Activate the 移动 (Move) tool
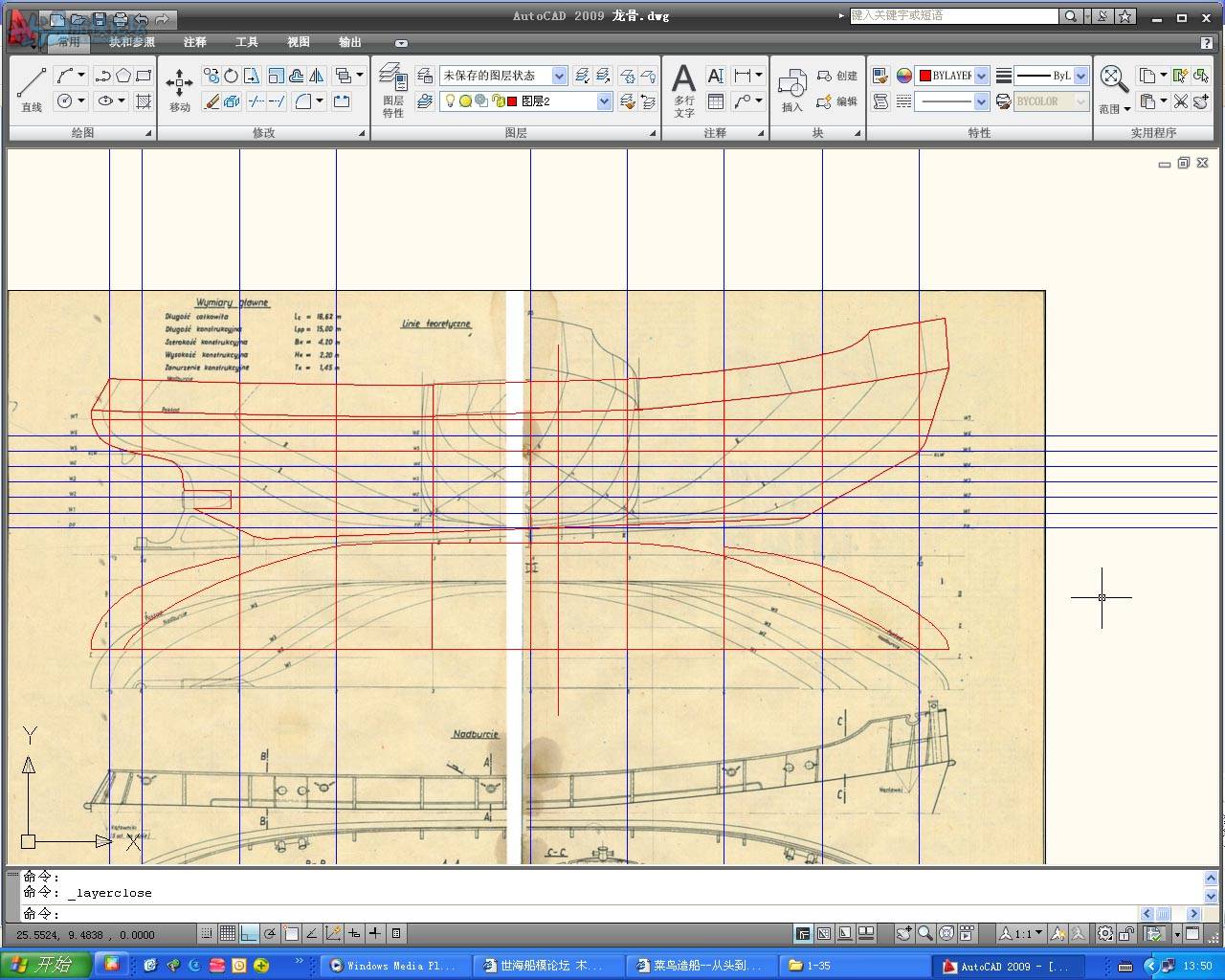1225x980 pixels. [x=180, y=90]
